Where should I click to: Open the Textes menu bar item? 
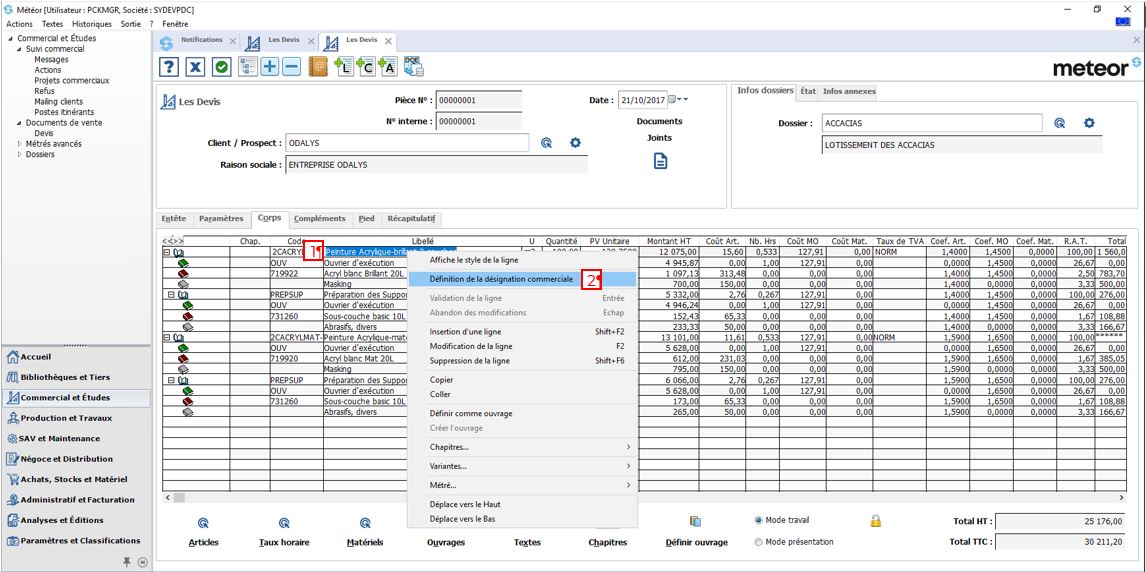coord(53,24)
